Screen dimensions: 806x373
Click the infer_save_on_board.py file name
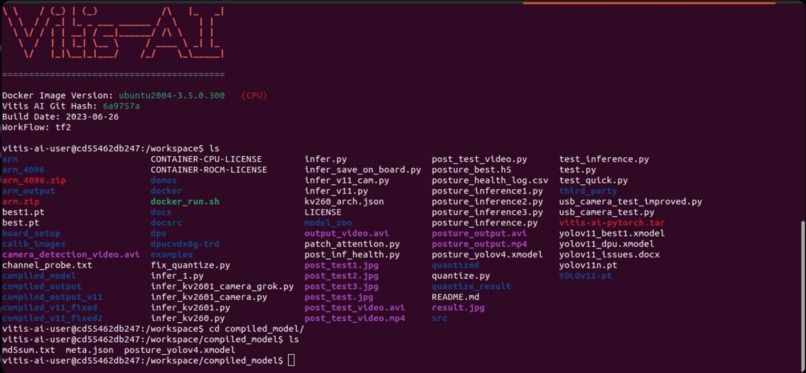point(363,170)
